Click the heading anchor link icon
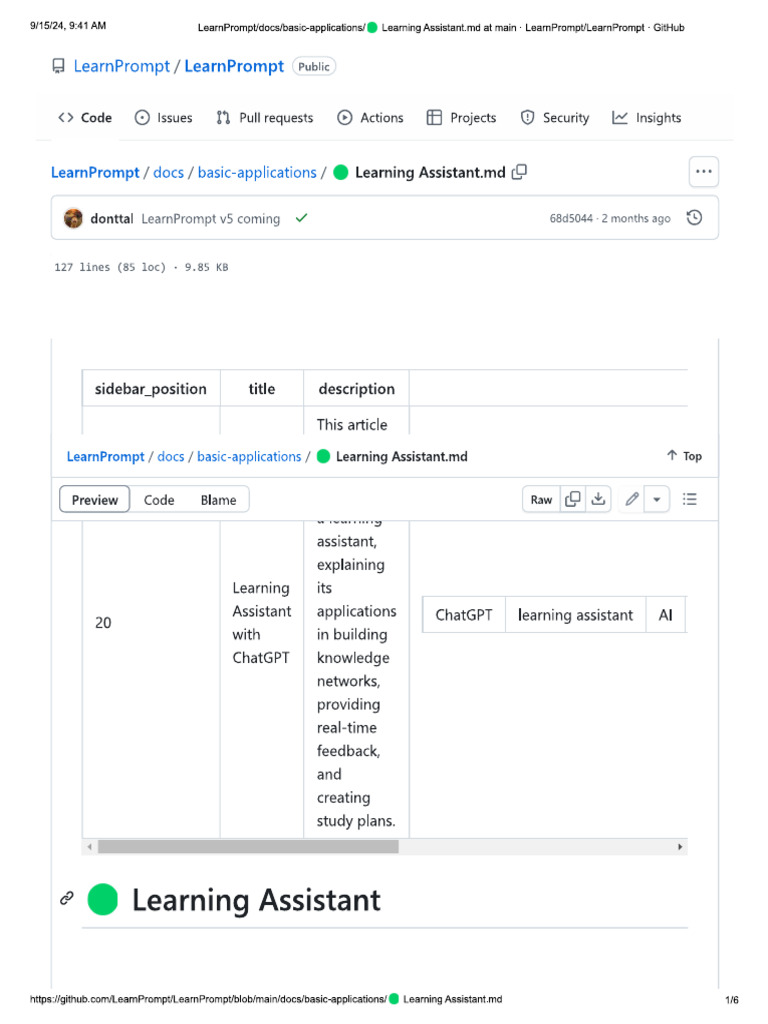Screen dimensions: 768x1024 point(67,899)
